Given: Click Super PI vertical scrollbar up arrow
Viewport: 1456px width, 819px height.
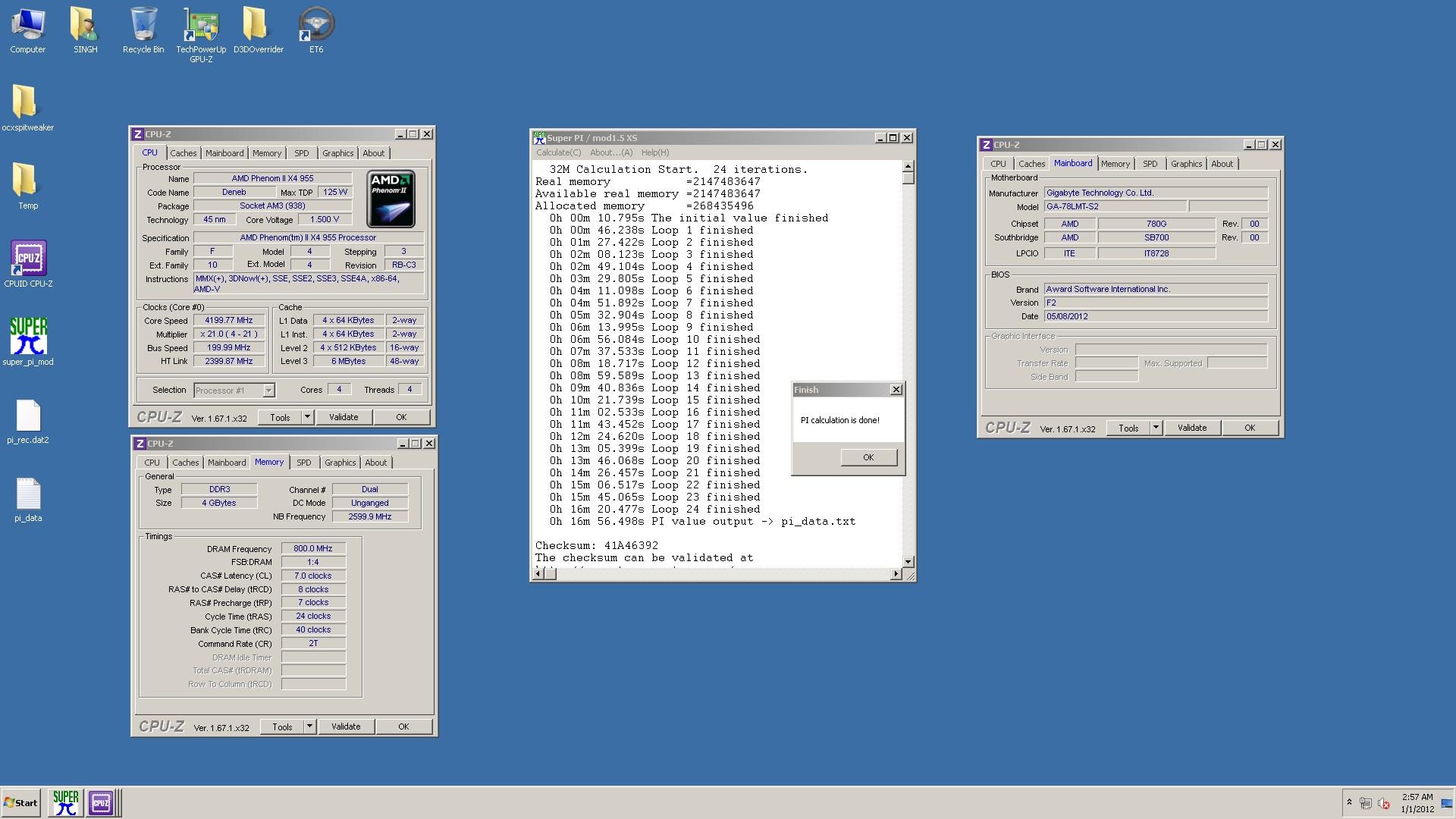Looking at the screenshot, I should point(908,166).
